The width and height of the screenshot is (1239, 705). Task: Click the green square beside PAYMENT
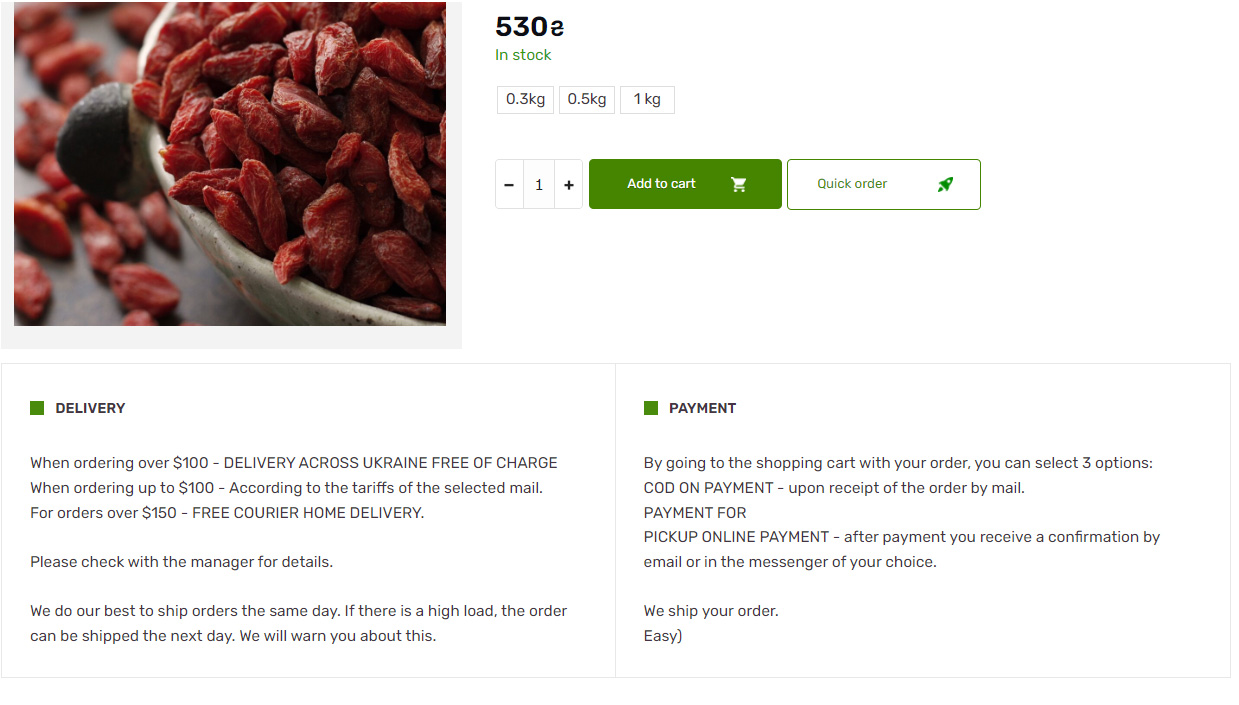(x=651, y=408)
